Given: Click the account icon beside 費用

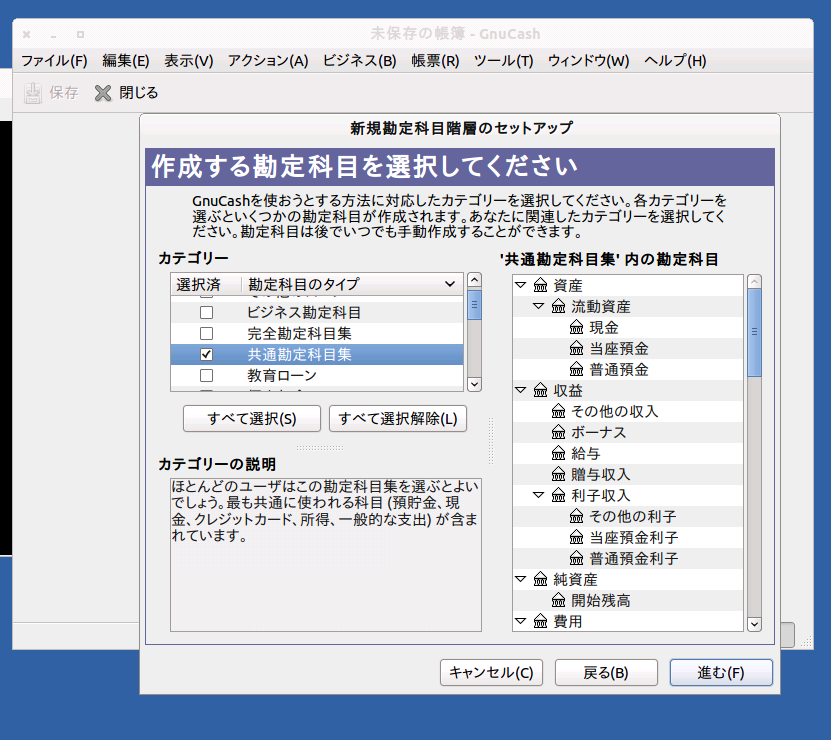Looking at the screenshot, I should [x=540, y=621].
